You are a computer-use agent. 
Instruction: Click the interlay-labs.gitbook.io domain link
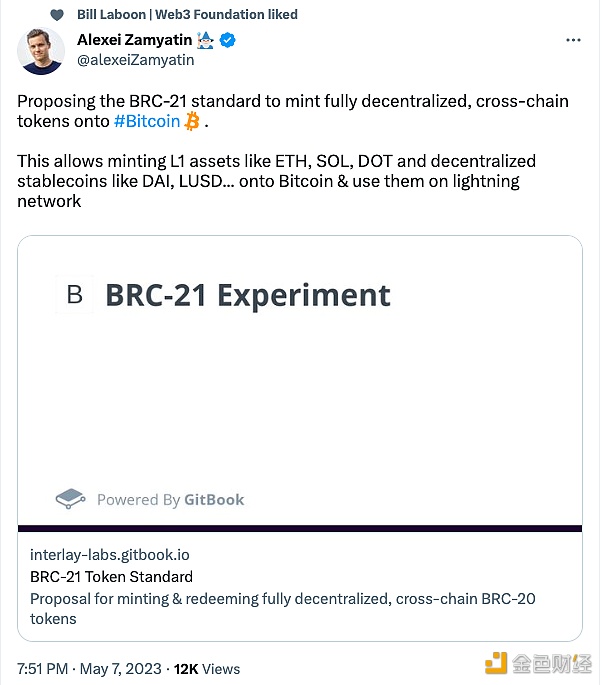tap(110, 555)
